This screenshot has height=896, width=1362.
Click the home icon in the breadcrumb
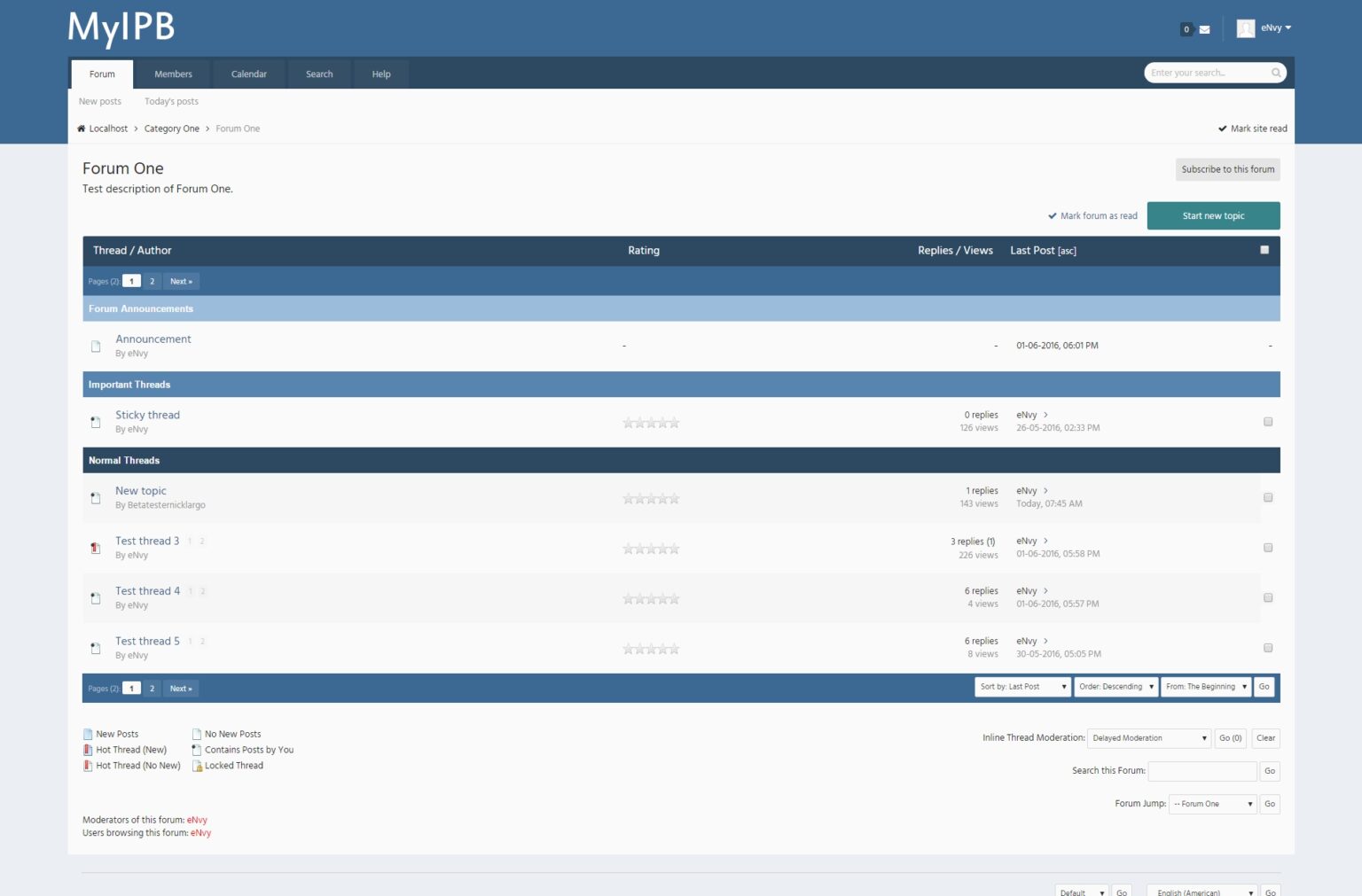click(81, 129)
